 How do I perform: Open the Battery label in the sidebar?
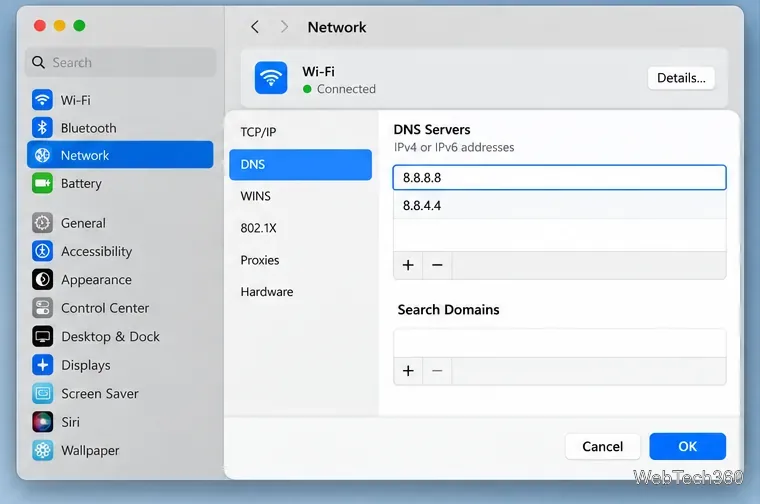81,184
